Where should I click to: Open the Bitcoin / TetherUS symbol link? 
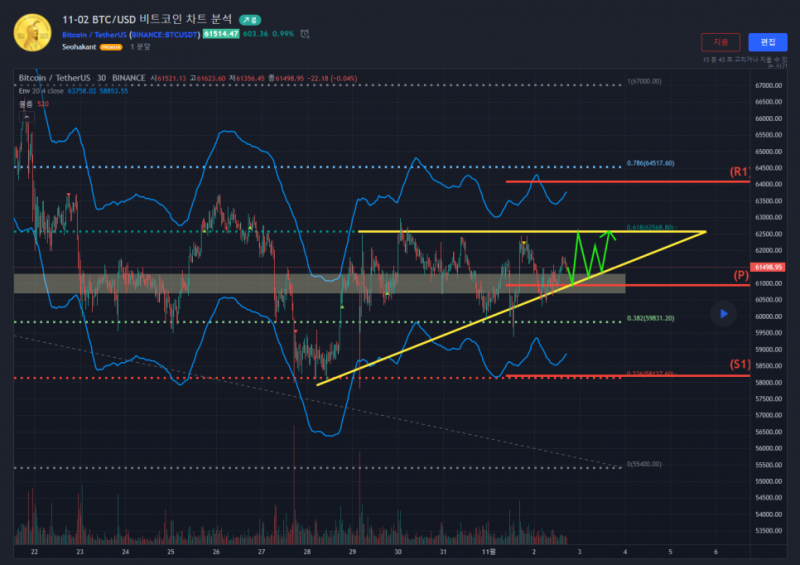[x=94, y=34]
